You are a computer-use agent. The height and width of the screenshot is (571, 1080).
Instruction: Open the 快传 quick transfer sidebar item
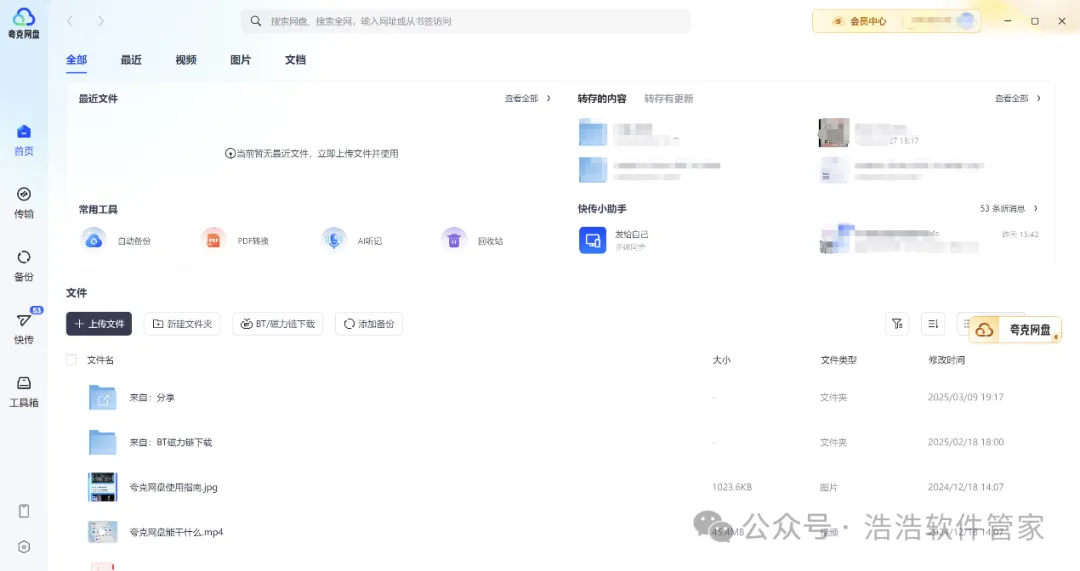tap(23, 329)
